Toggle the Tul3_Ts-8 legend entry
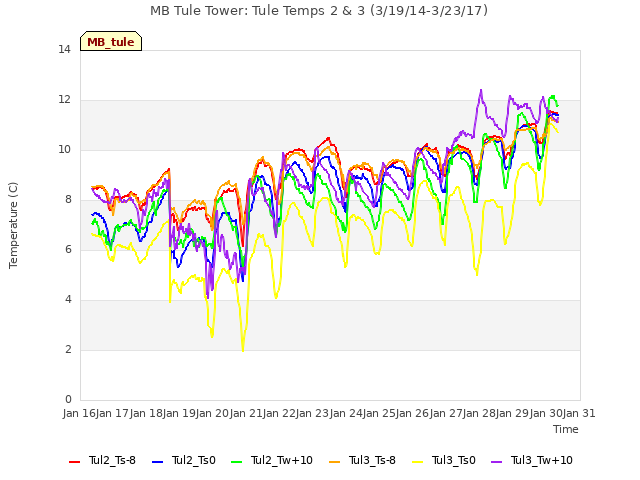Image resolution: width=640 pixels, height=480 pixels. (362, 461)
